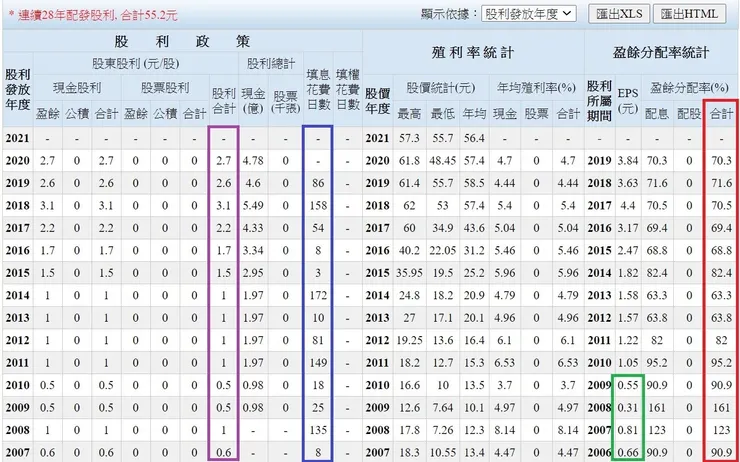Select EPS value 0.31
The image size is (740, 462).
click(628, 408)
